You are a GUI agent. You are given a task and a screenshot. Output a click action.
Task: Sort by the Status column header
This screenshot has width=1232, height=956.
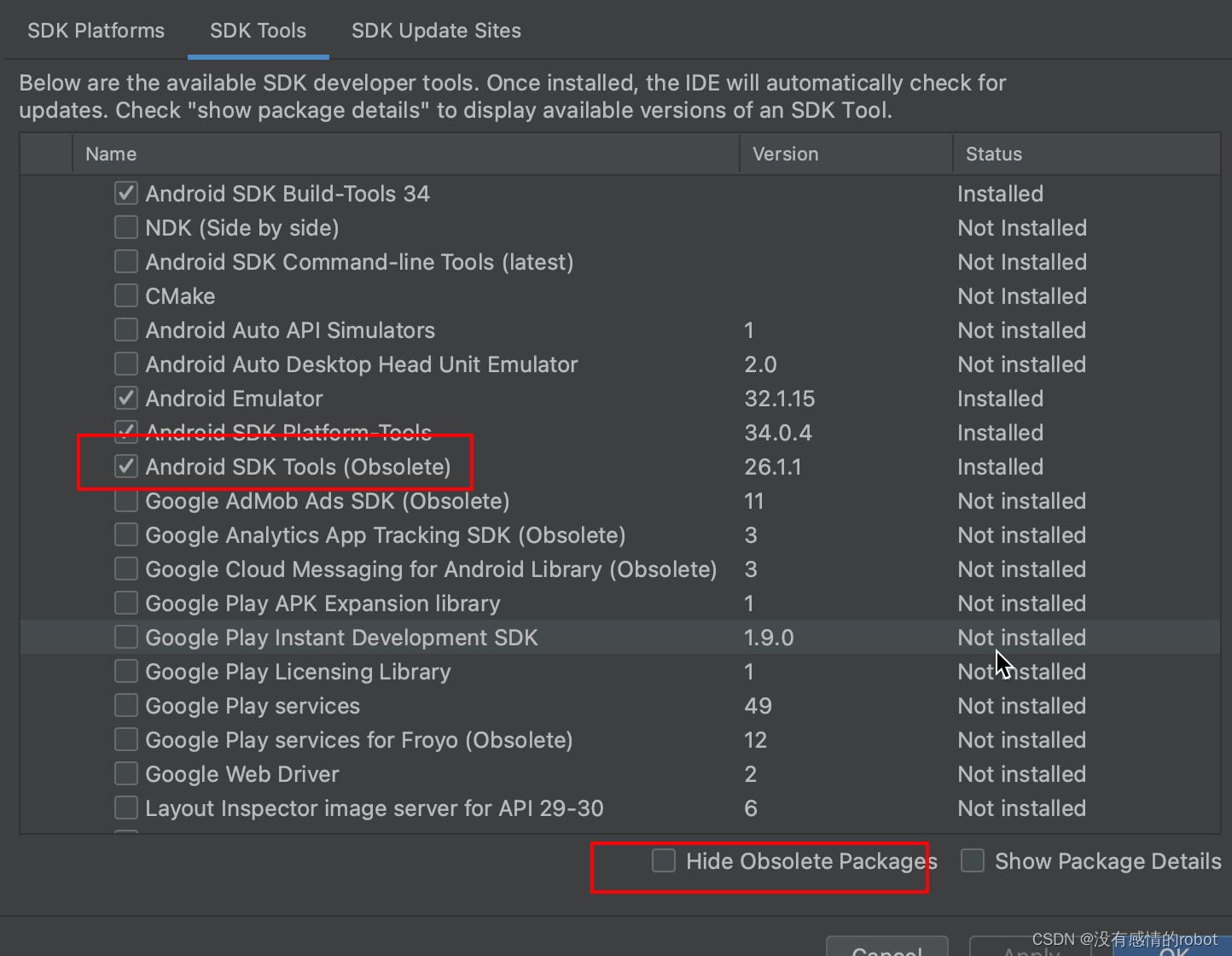[x=1086, y=154]
